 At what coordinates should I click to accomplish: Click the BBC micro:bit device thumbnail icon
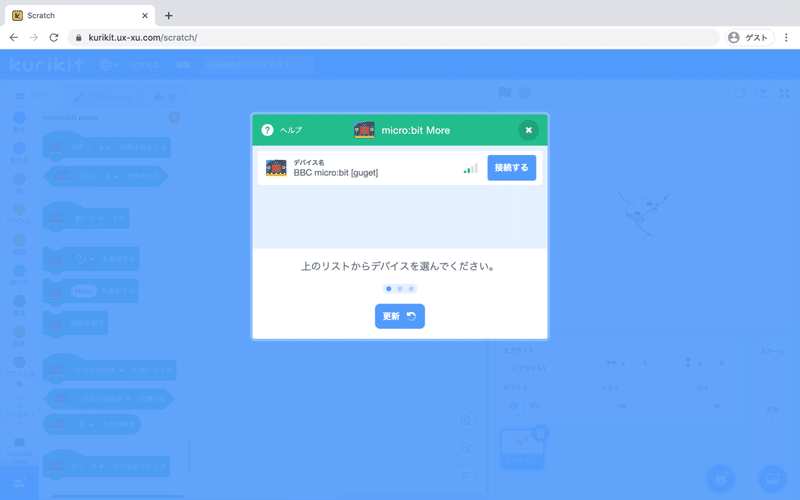pos(276,167)
